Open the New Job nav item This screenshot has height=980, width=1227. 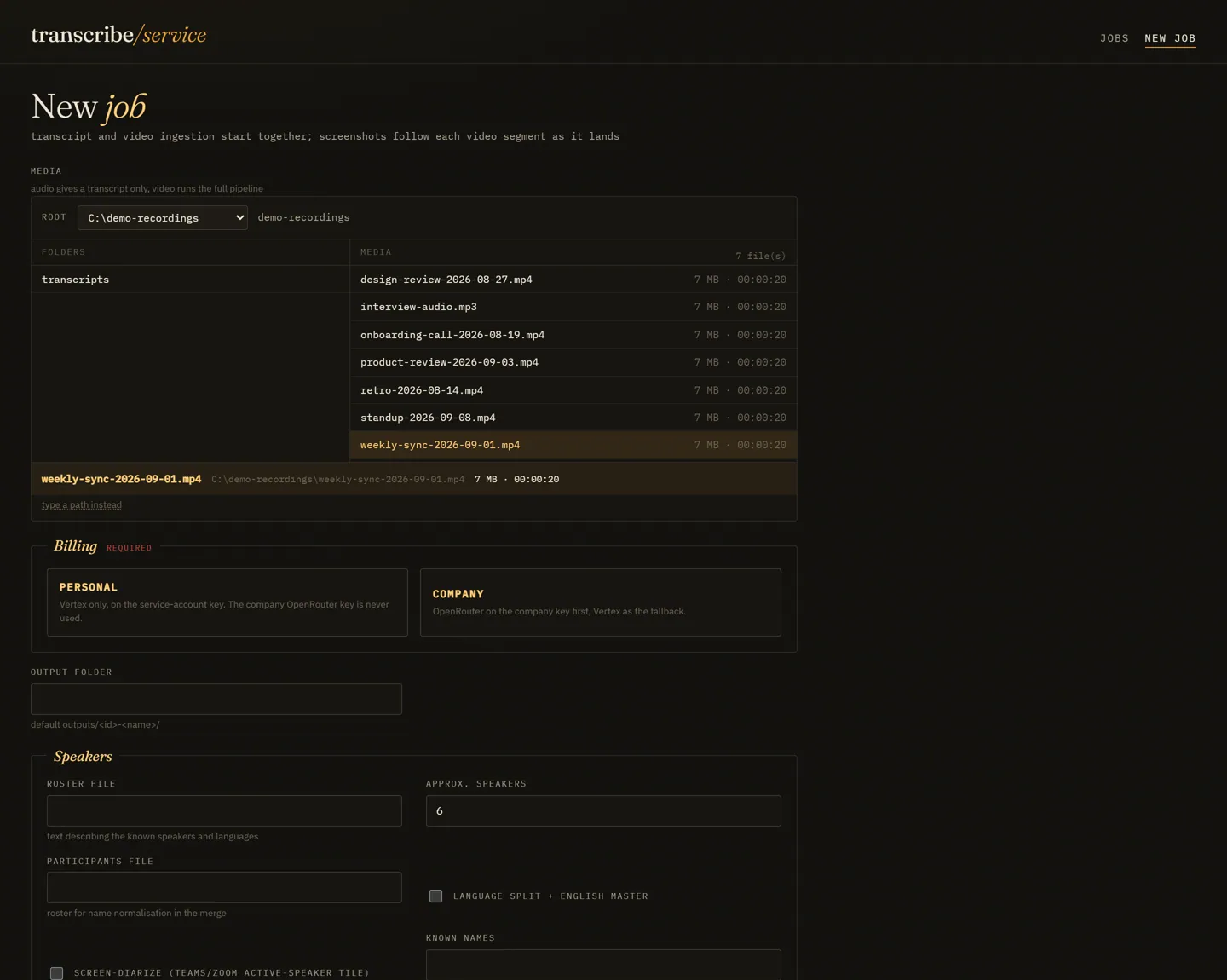(1170, 38)
